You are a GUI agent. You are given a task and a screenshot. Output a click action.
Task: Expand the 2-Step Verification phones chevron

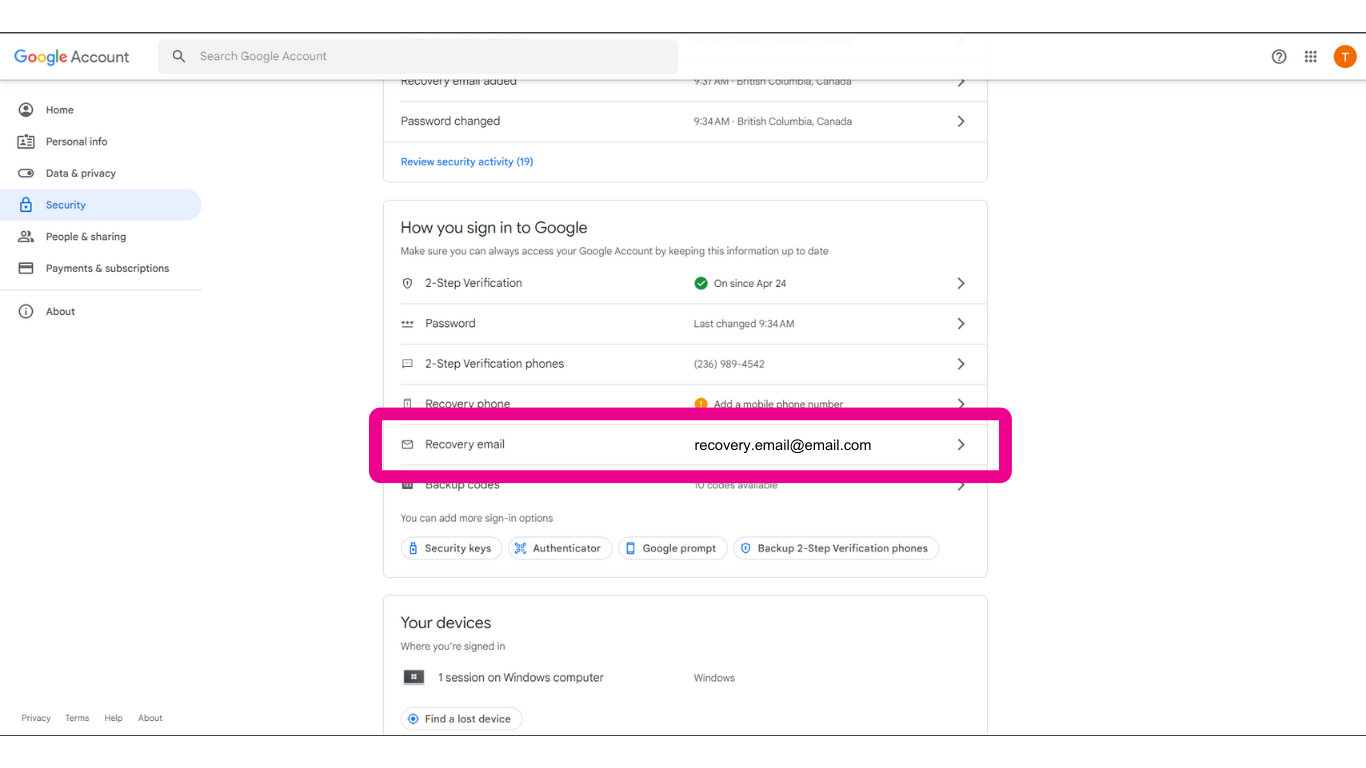point(961,364)
